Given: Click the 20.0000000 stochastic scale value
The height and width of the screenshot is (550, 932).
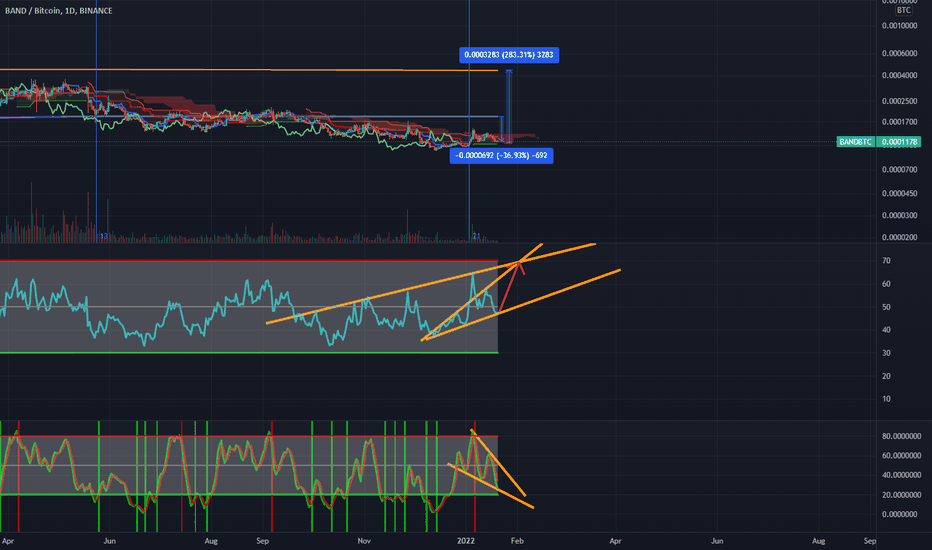Looking at the screenshot, I should point(901,495).
